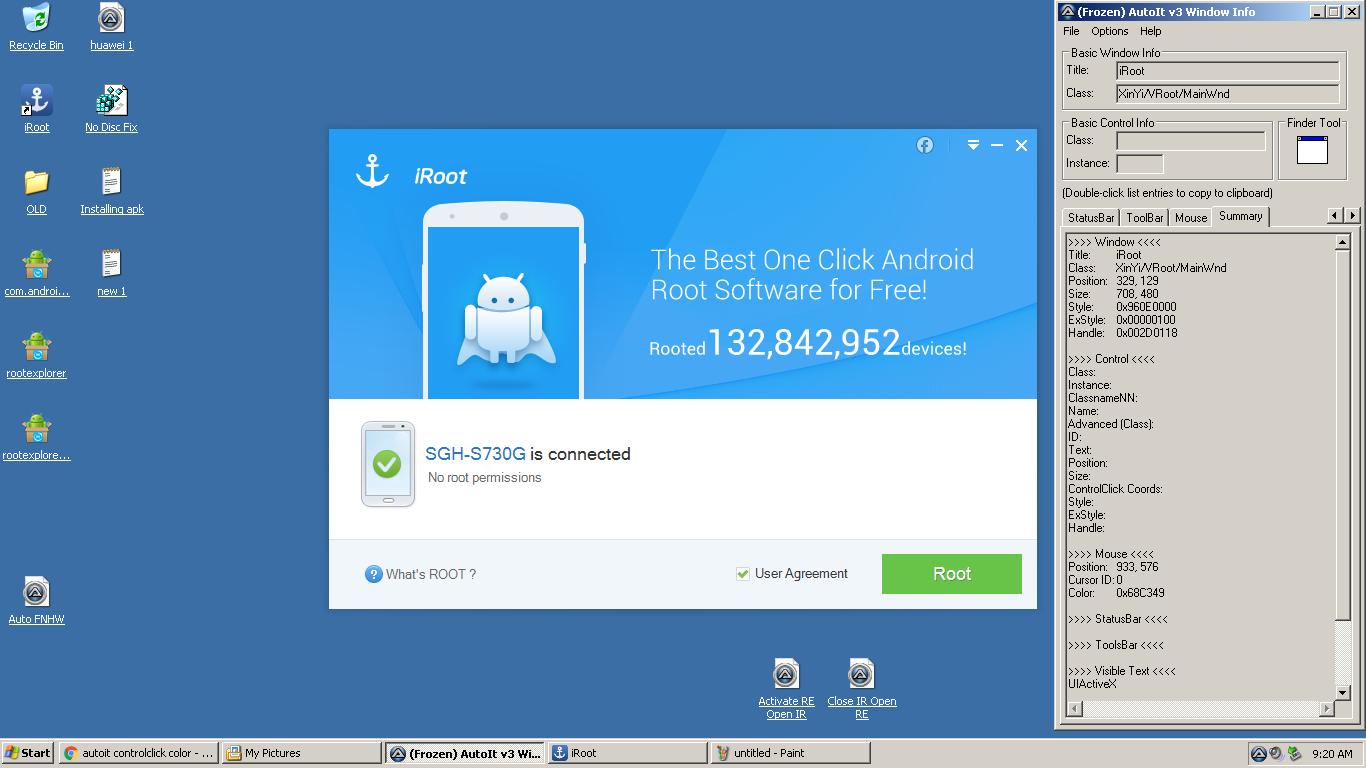Switch to the ToolBar tab
The height and width of the screenshot is (768, 1366).
click(x=1145, y=217)
